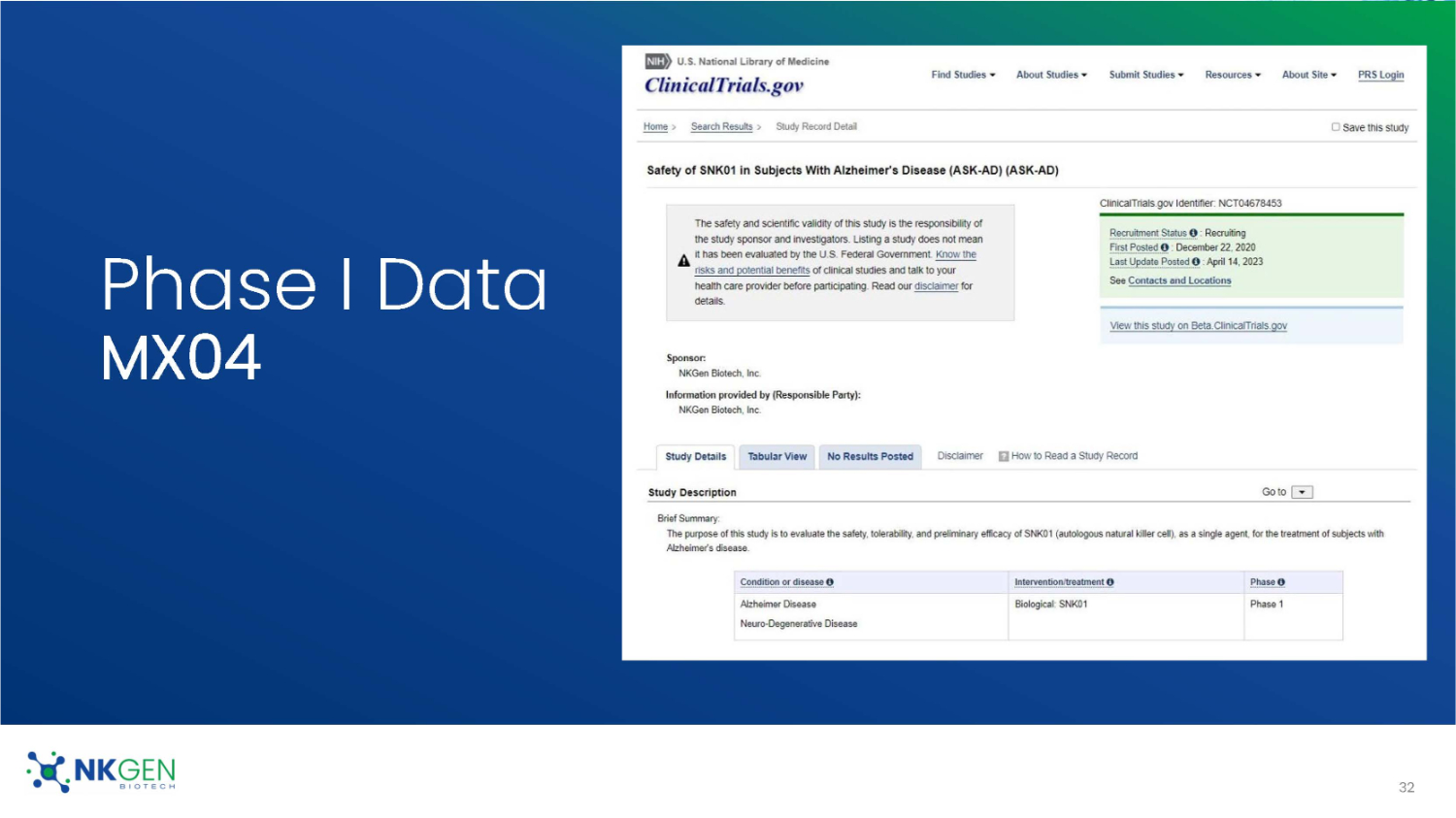
Task: Click the NIH logo badge
Action: [x=657, y=61]
